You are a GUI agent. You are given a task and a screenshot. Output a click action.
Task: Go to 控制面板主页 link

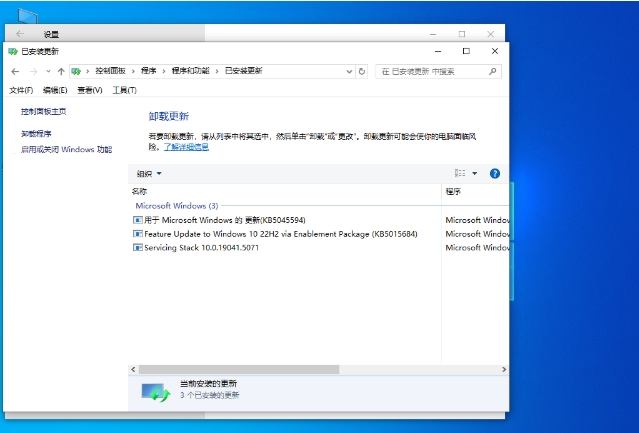coord(43,111)
